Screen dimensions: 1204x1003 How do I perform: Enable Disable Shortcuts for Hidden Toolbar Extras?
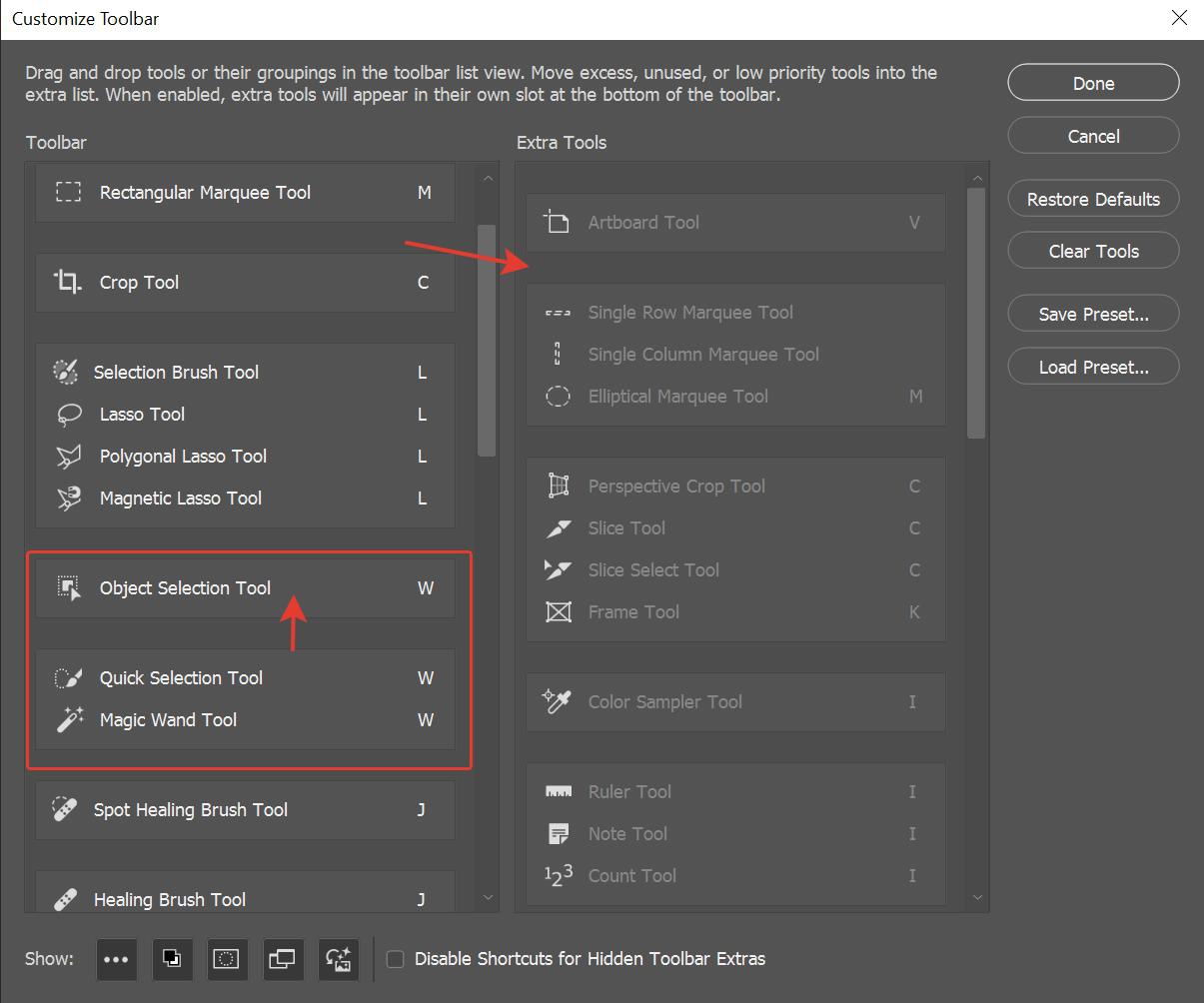[396, 959]
